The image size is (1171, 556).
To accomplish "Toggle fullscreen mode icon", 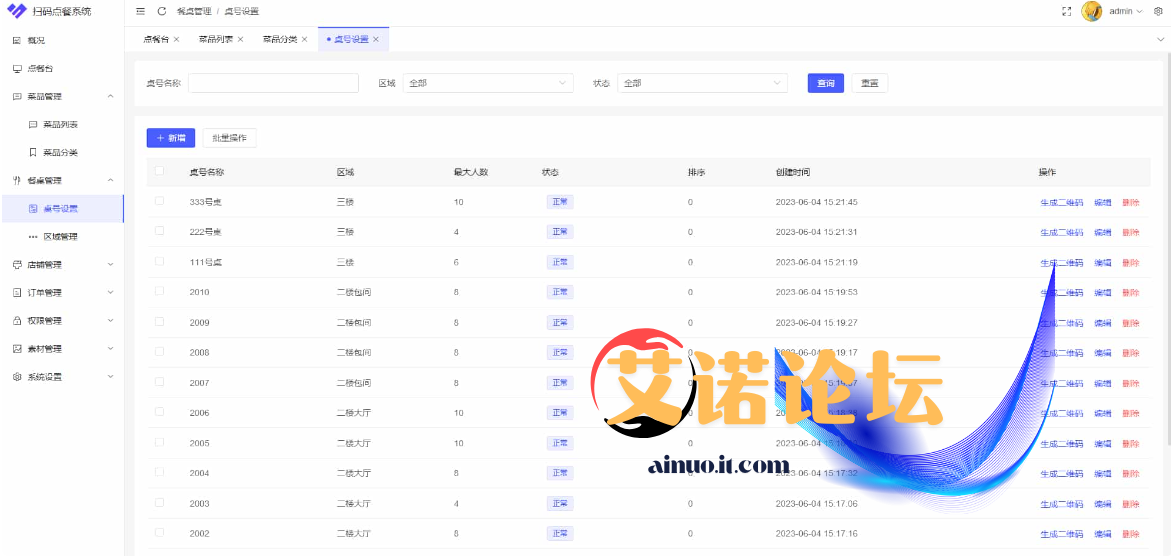I will (x=1066, y=11).
